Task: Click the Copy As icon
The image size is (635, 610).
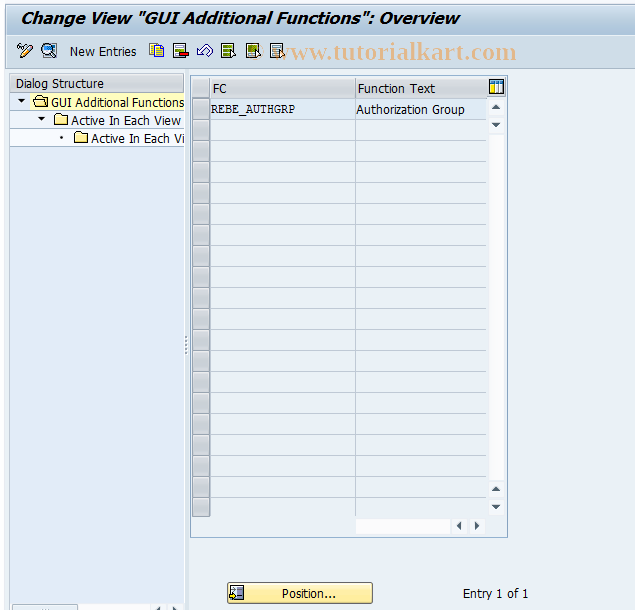Action: tap(156, 51)
